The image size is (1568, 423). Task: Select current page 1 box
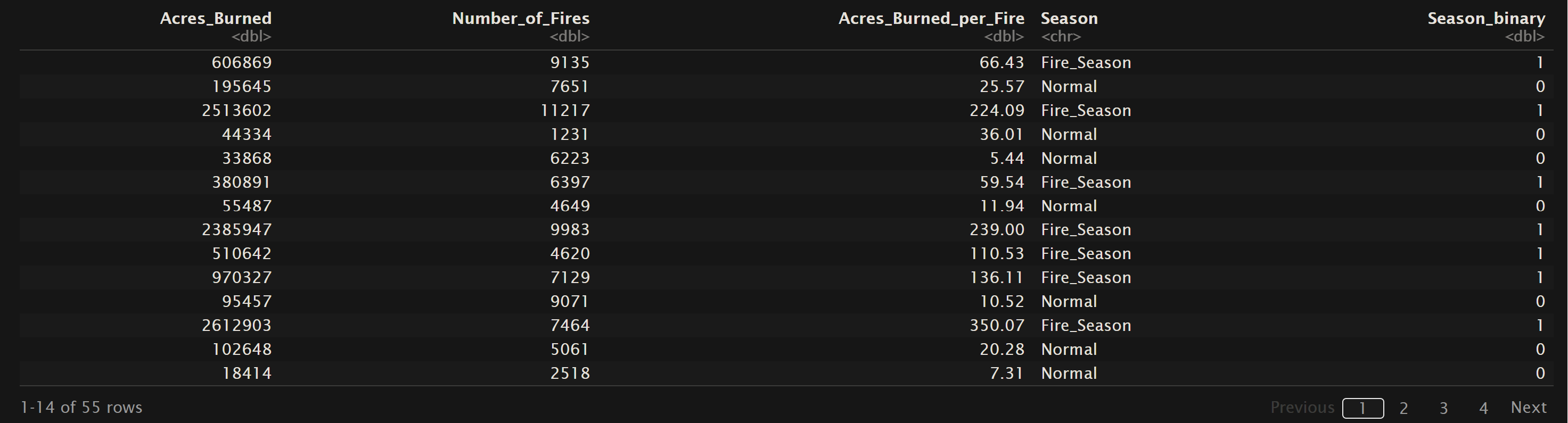1363,408
